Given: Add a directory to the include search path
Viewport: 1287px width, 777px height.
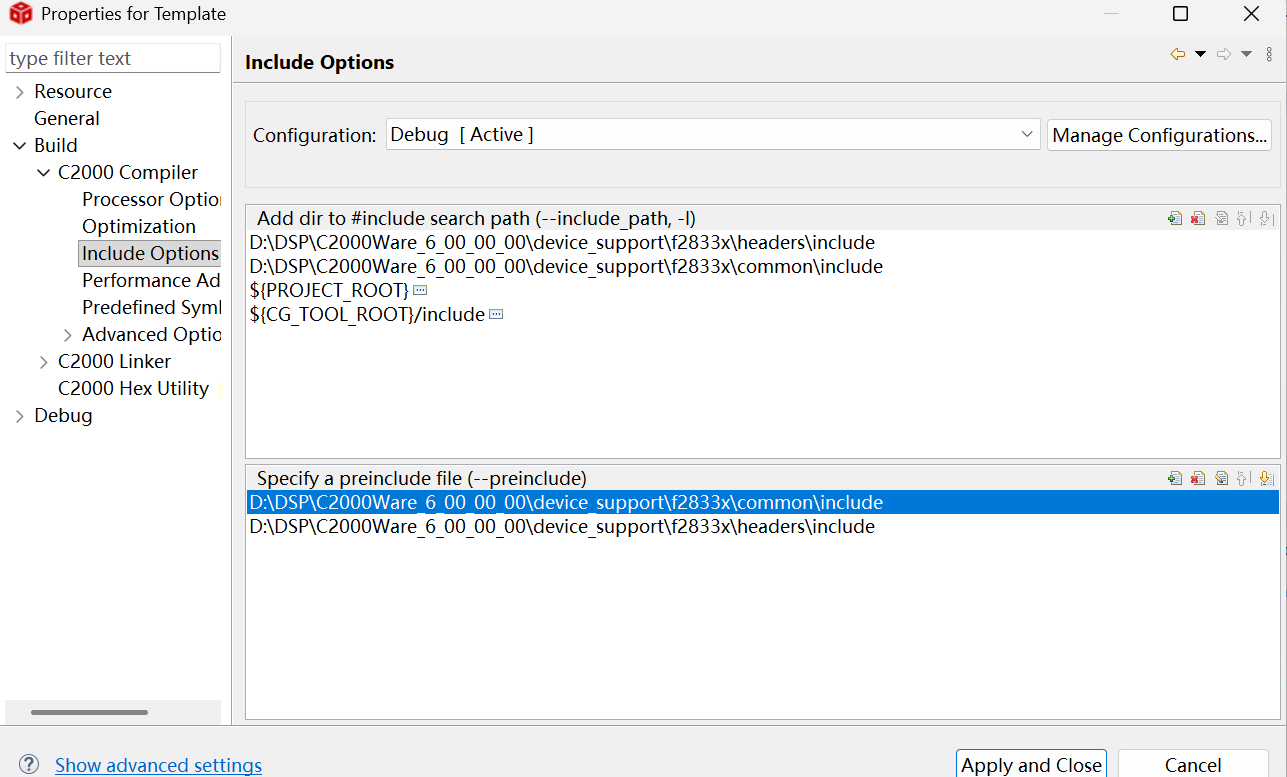Looking at the screenshot, I should click(x=1175, y=218).
